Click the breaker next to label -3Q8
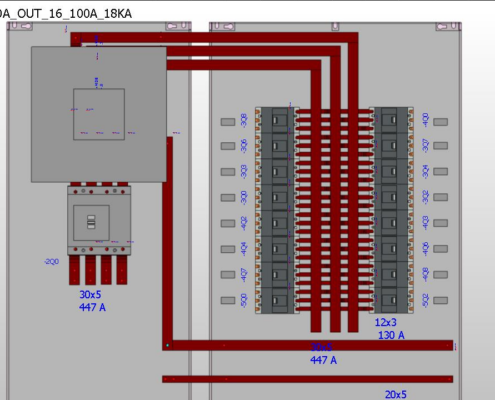 tap(277, 120)
